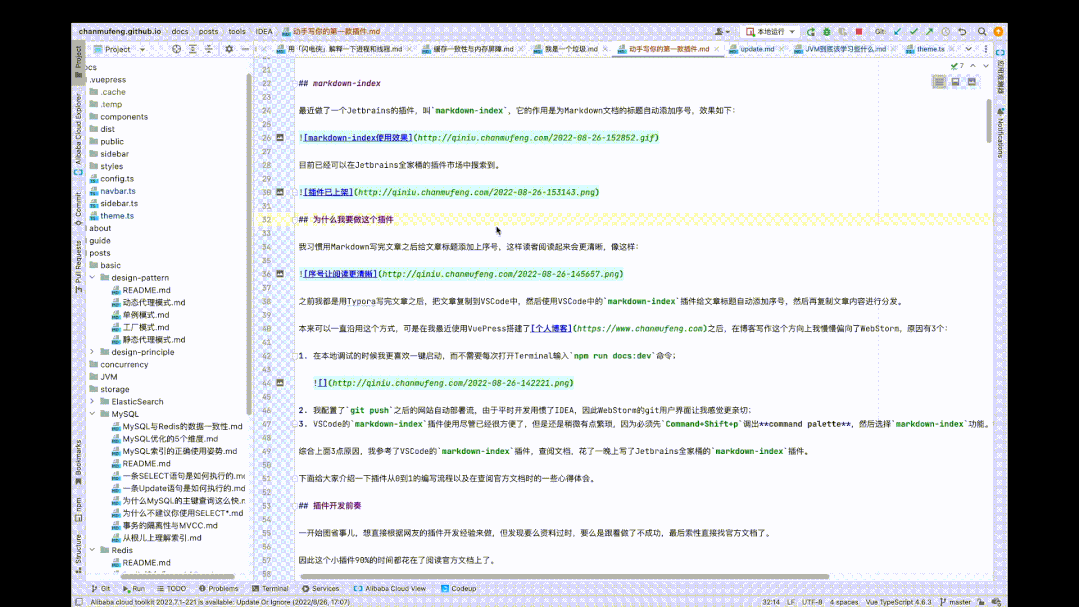Switch markdown preview to editor-only mode
The height and width of the screenshot is (607, 1079).
coord(938,81)
